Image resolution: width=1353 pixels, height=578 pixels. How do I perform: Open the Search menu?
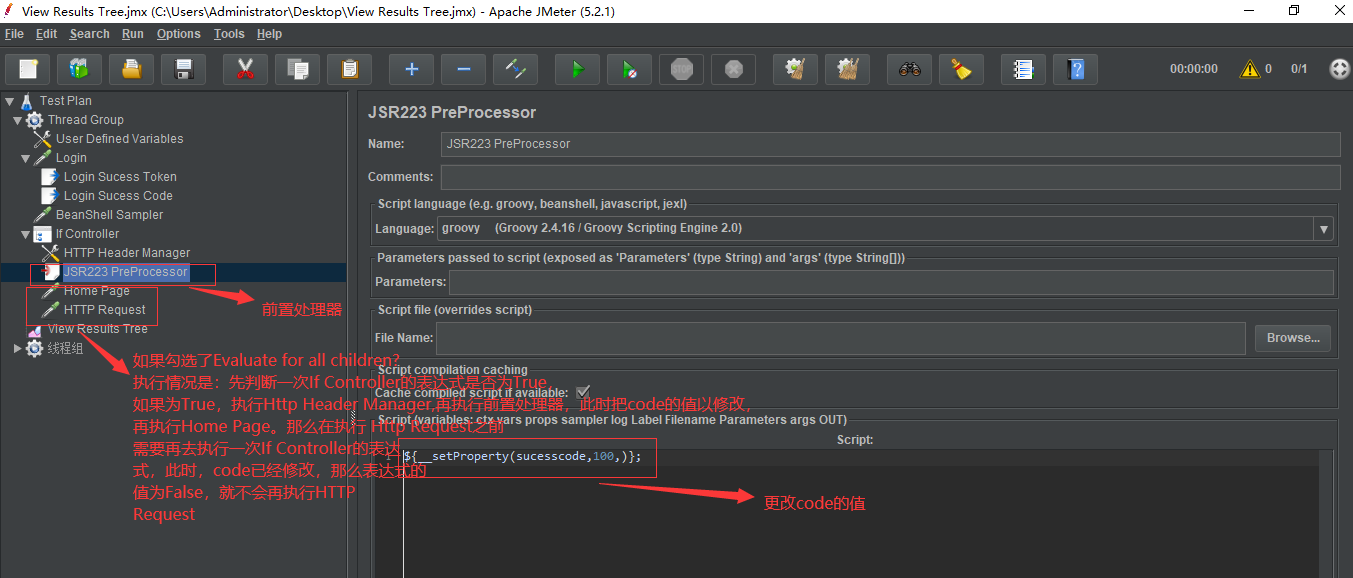coord(89,34)
